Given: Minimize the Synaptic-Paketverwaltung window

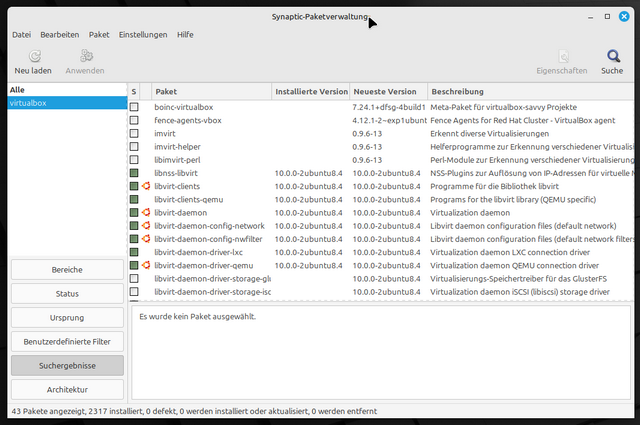Looking at the screenshot, I should (x=590, y=17).
